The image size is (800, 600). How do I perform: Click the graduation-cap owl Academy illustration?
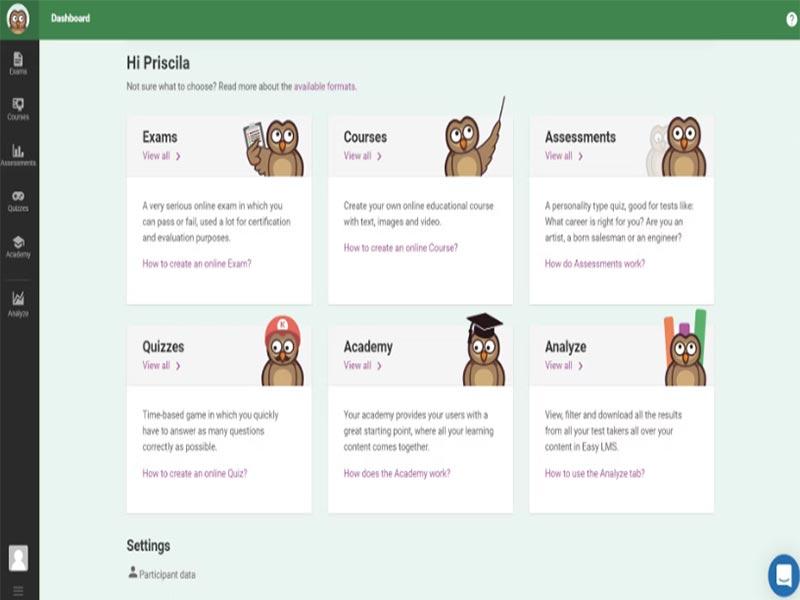pos(484,349)
